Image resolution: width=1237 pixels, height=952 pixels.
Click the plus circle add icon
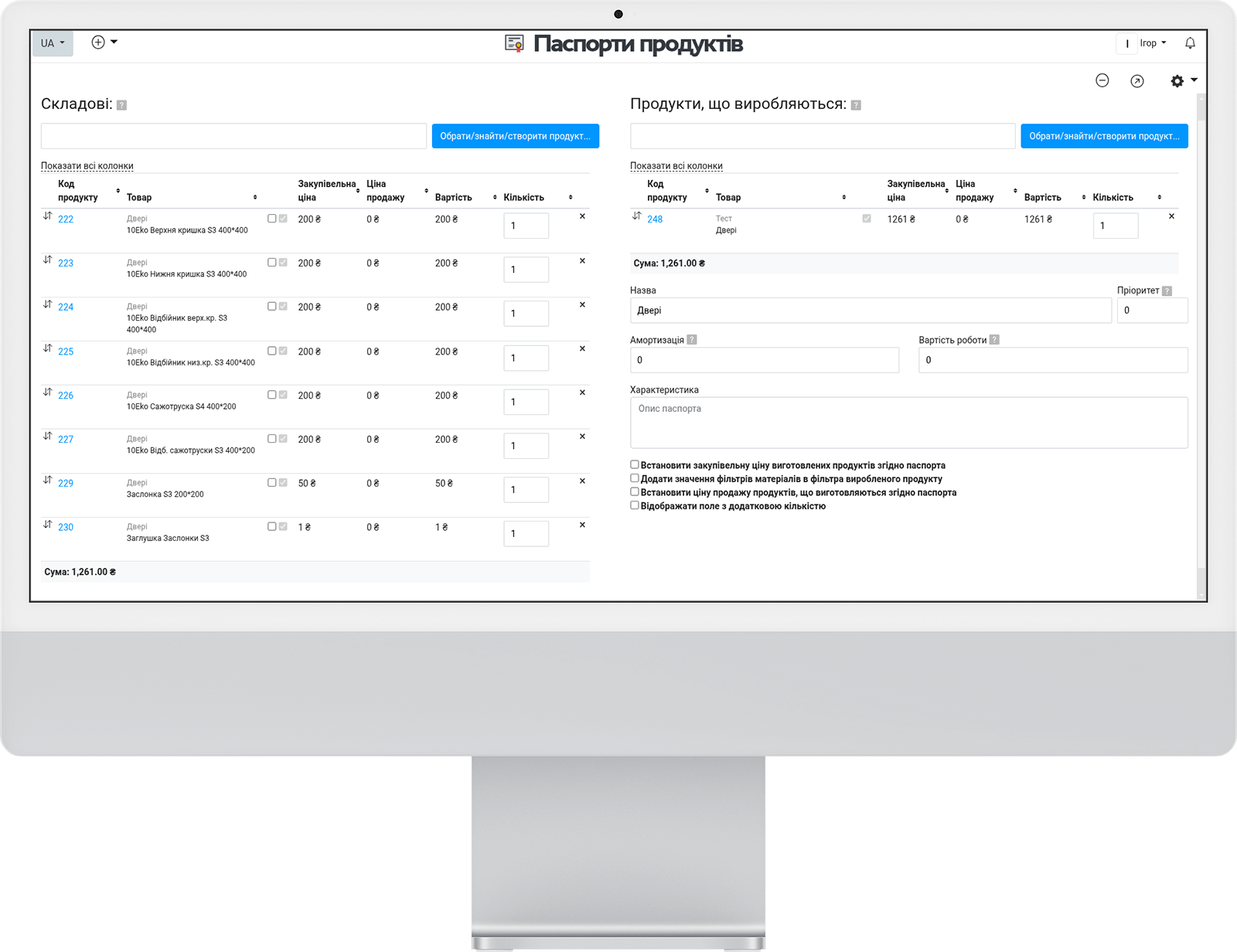click(x=99, y=42)
